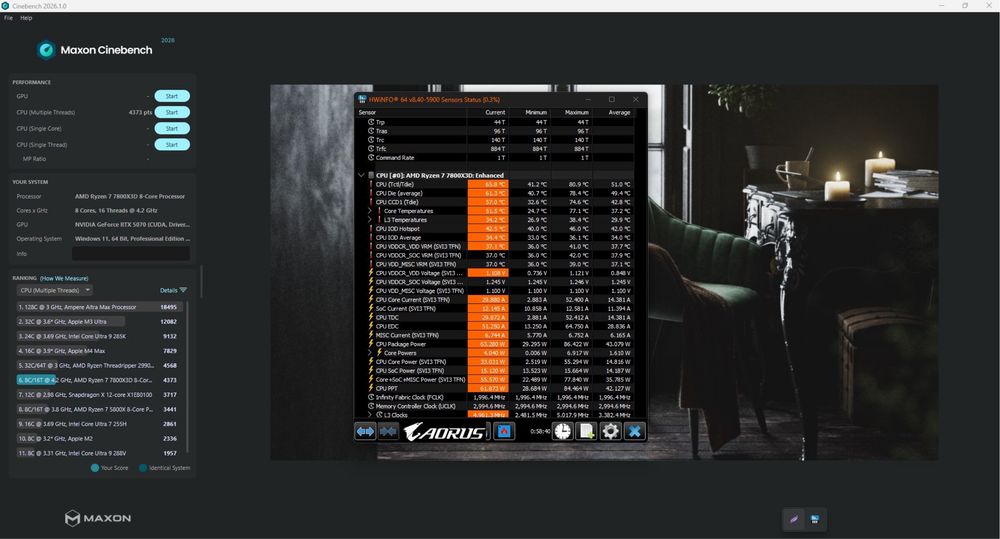Select the Intel Core Ultra 9 285K row

(x=99, y=336)
